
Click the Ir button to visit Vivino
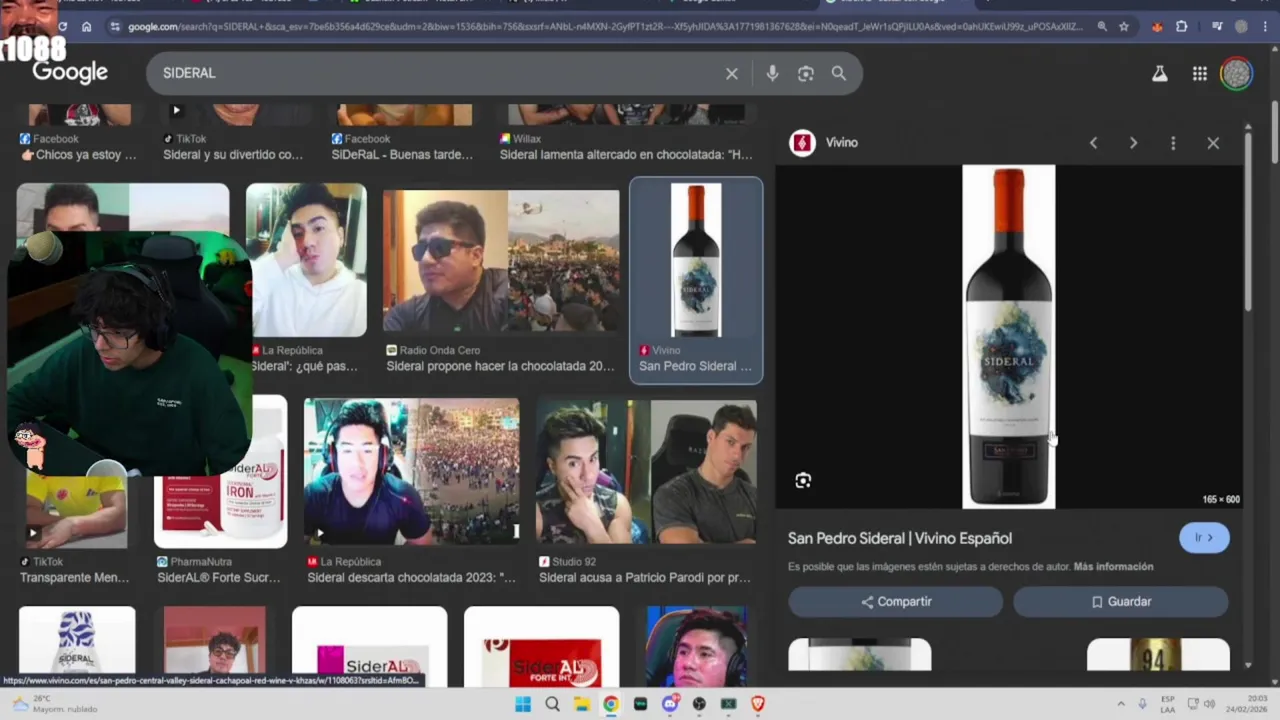click(1204, 538)
